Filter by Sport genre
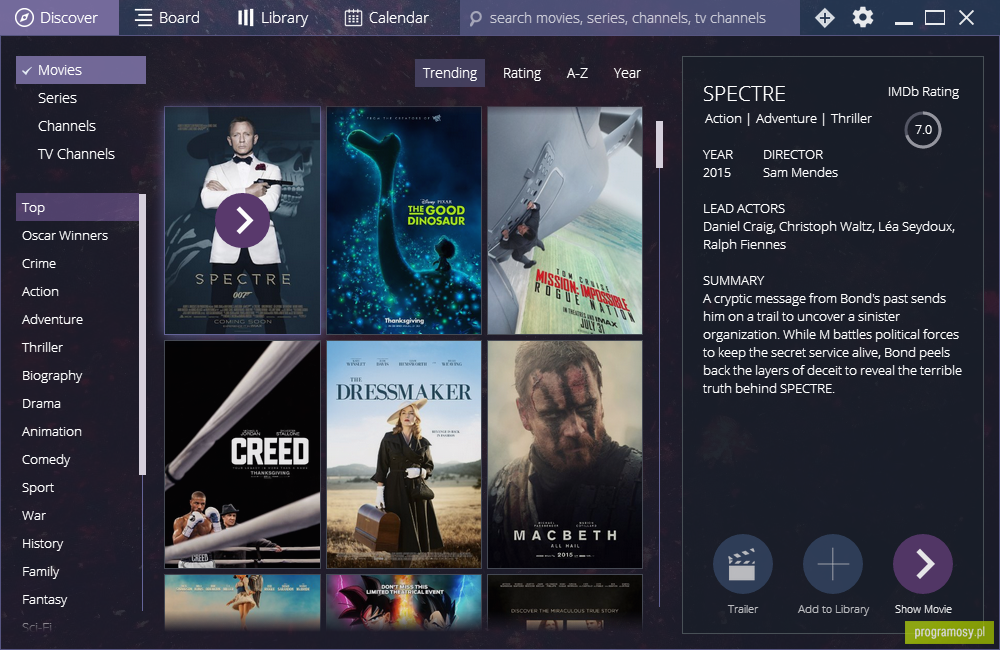1000x650 pixels. point(38,488)
